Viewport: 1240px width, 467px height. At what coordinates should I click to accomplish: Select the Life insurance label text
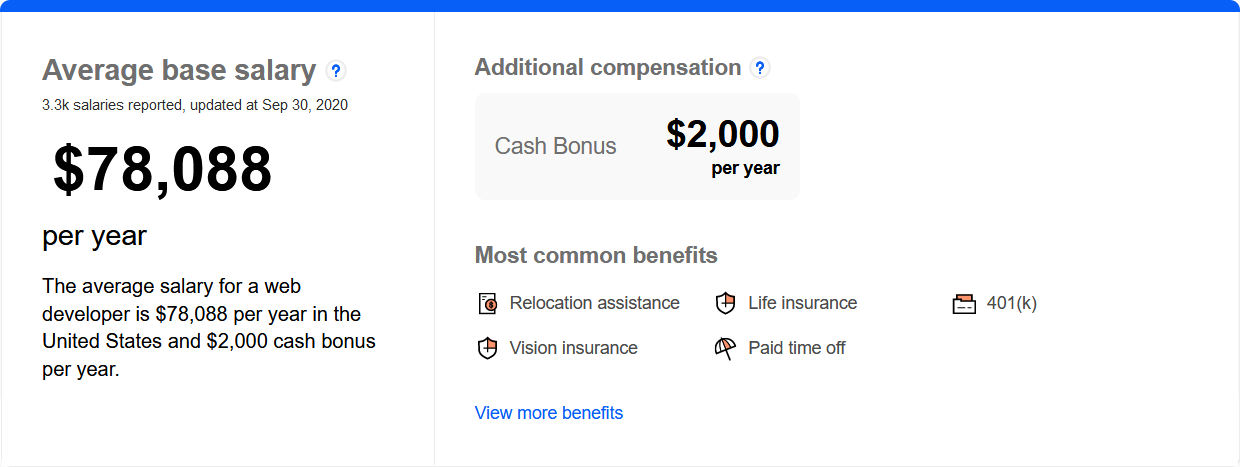[x=802, y=303]
